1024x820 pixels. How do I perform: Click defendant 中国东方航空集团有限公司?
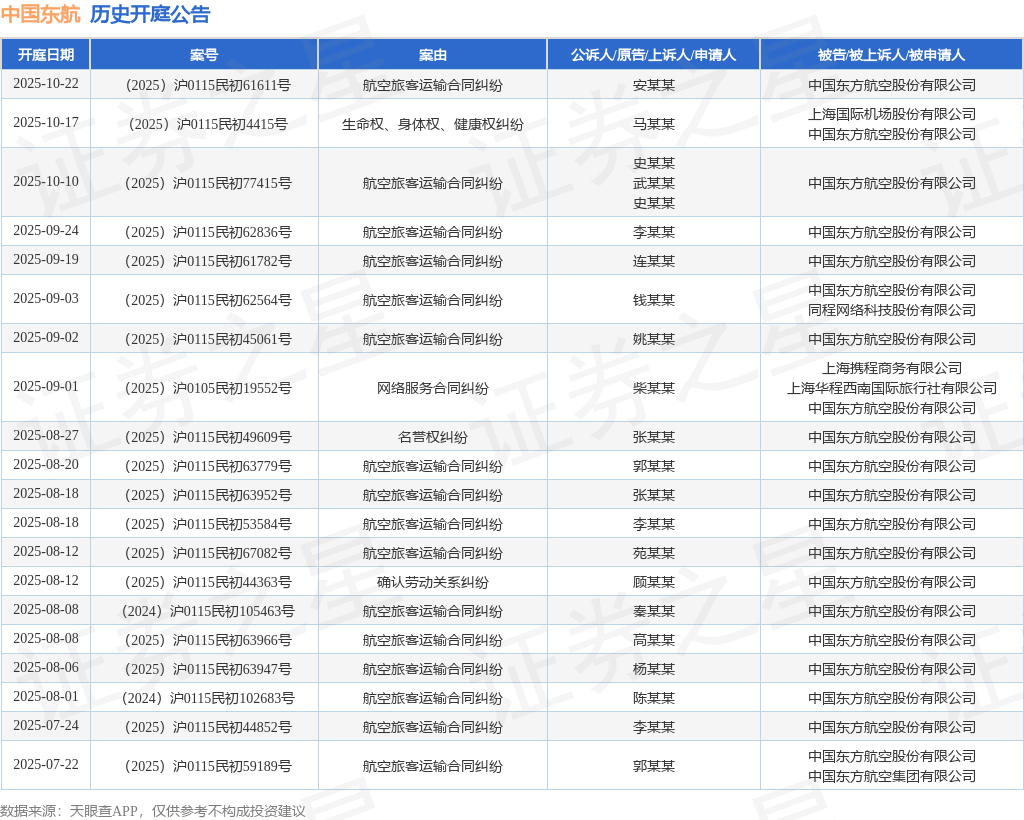891,776
